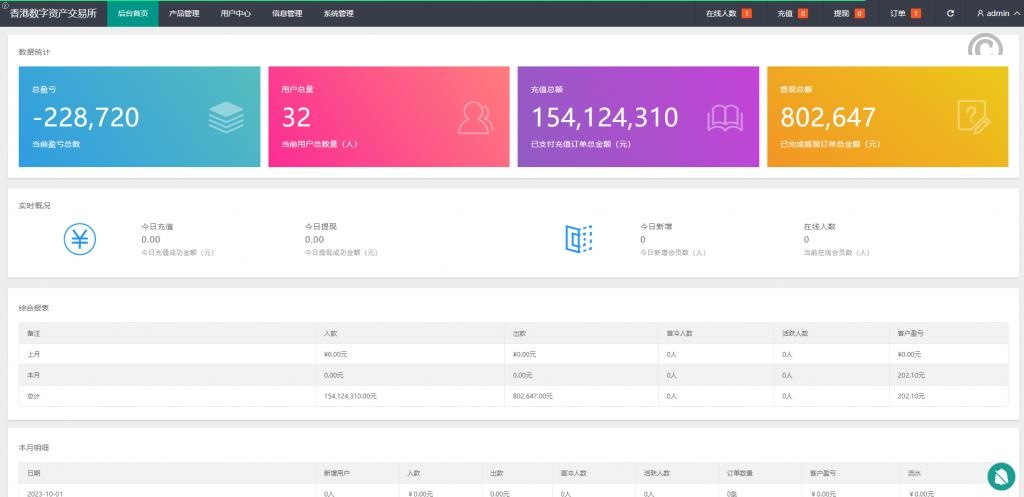Click the 香港数字资产交易所 site title
The width and height of the screenshot is (1024, 497).
(54, 14)
